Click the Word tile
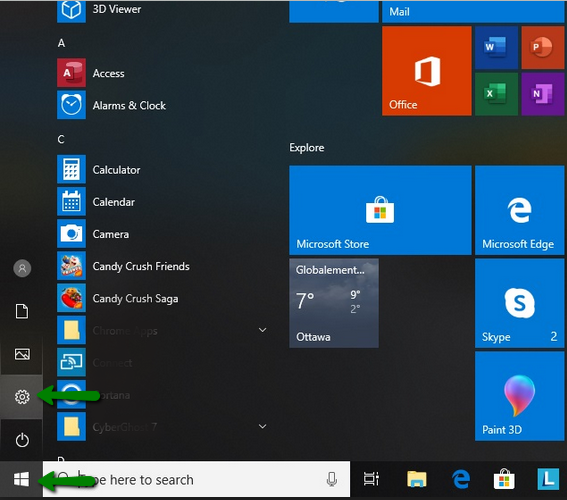567x500 pixels. coord(496,48)
